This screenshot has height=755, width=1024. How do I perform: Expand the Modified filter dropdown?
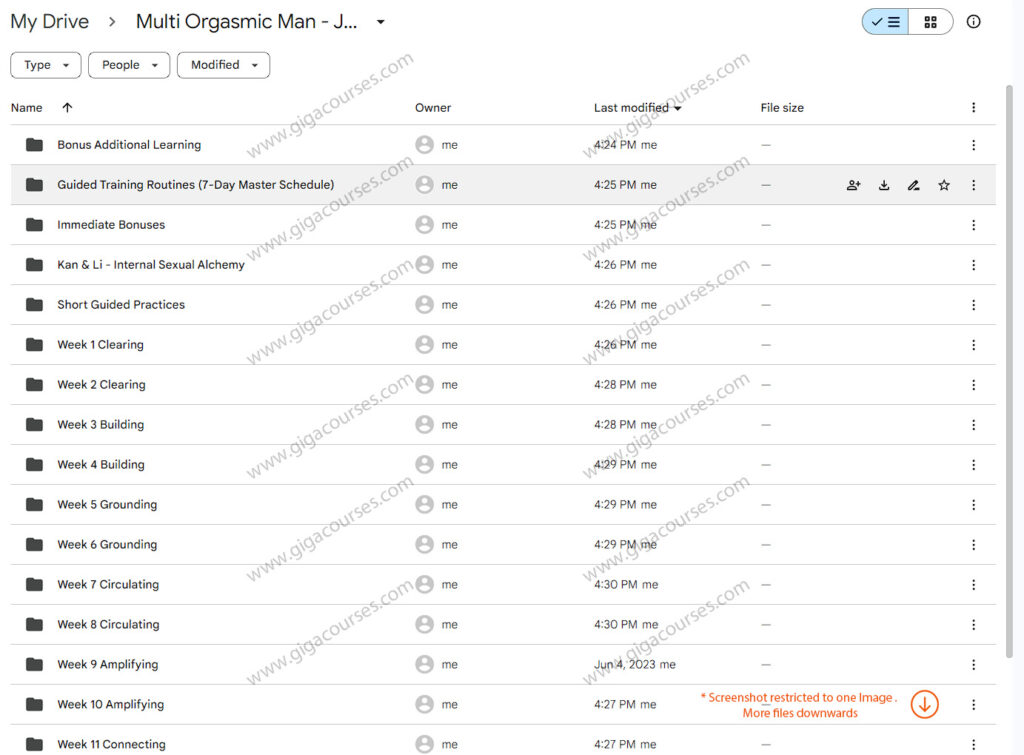point(223,65)
